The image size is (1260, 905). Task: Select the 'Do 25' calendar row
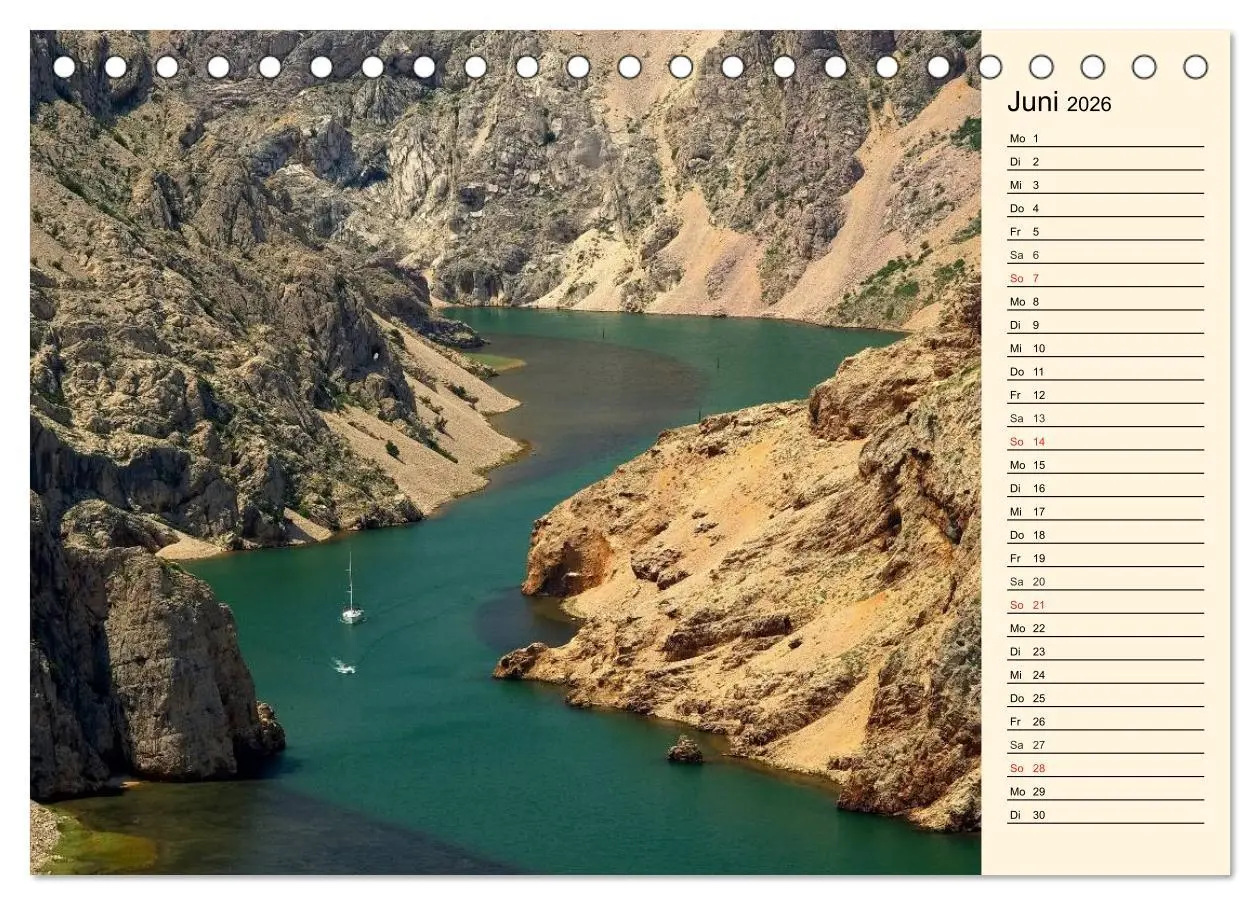tap(1105, 699)
